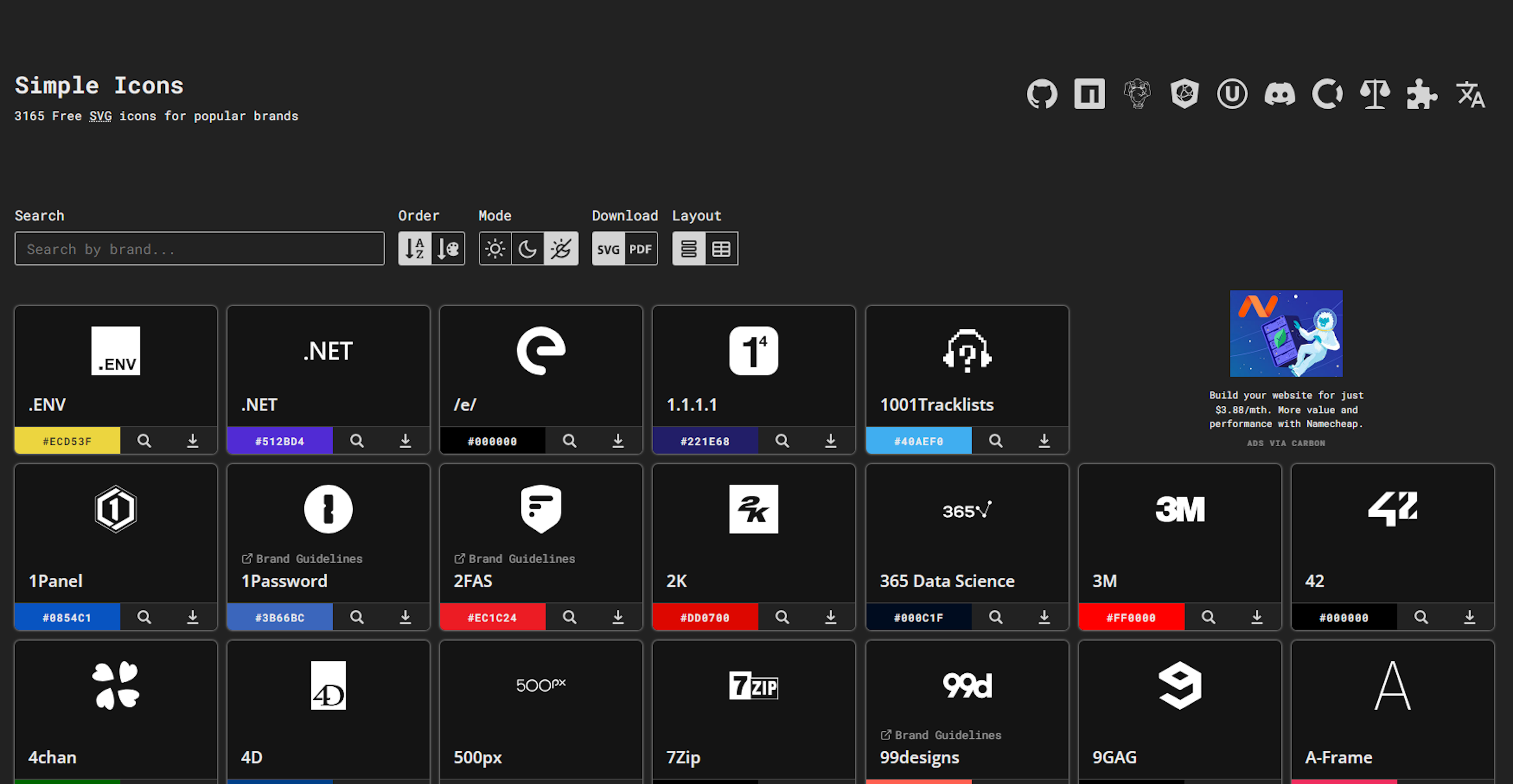The height and width of the screenshot is (784, 1513).
Task: Download the /e/ icon
Action: point(618,441)
